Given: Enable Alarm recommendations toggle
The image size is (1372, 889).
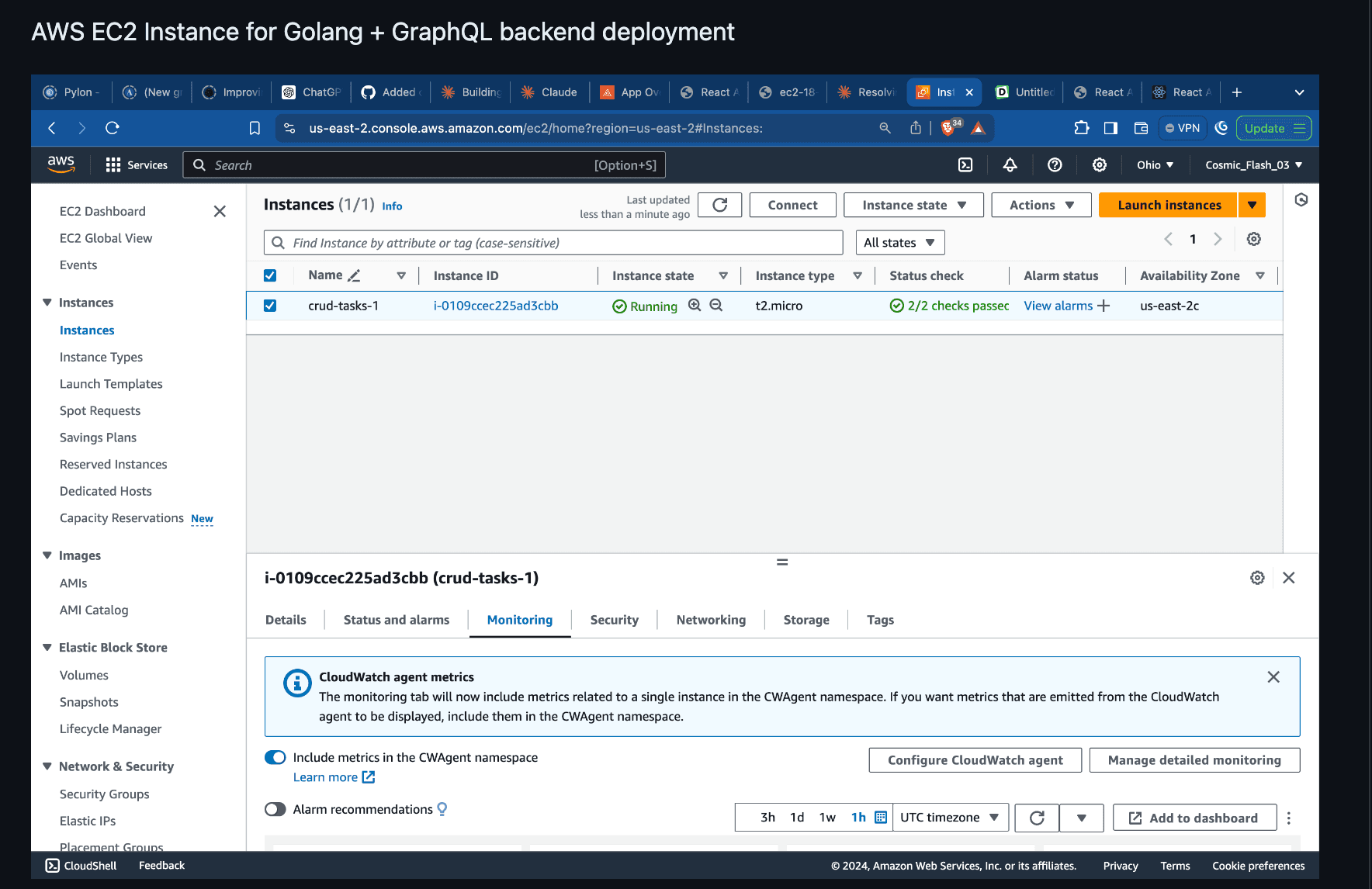Looking at the screenshot, I should pos(275,809).
